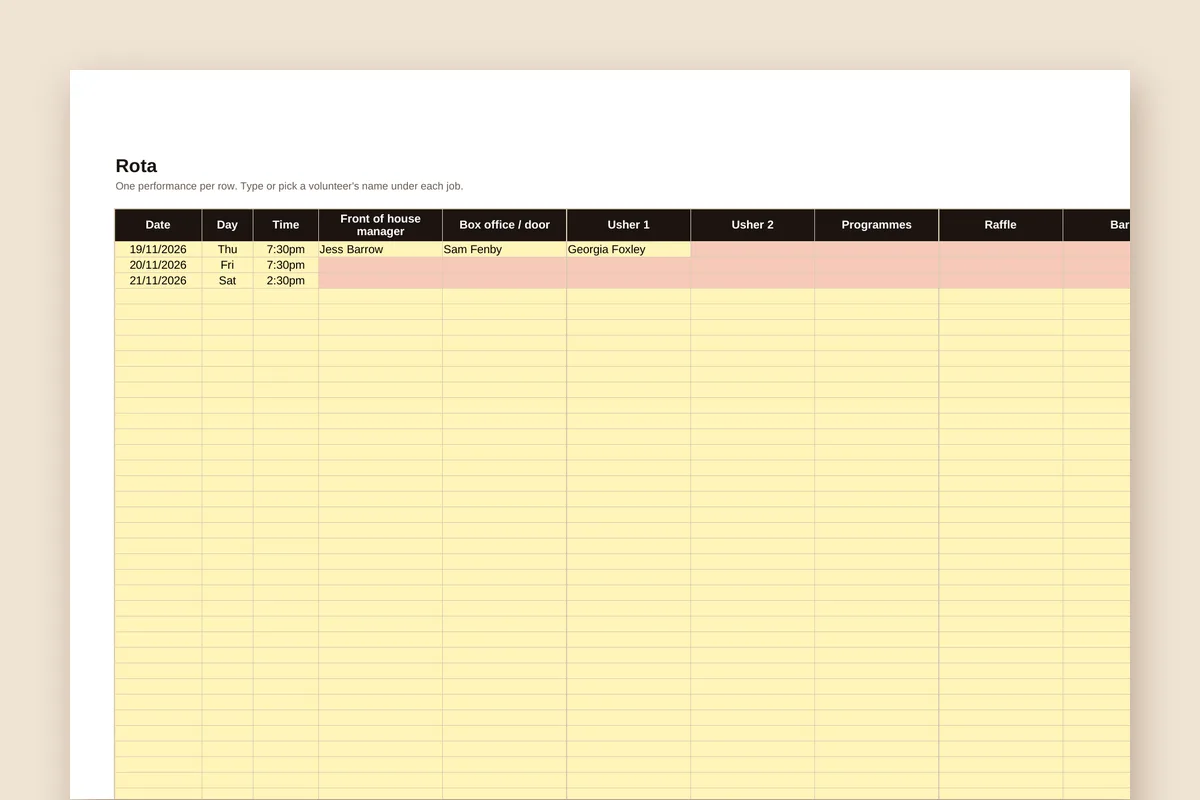This screenshot has height=800, width=1200.
Task: Click the 'One performance per row' instruction text
Action: (x=289, y=186)
